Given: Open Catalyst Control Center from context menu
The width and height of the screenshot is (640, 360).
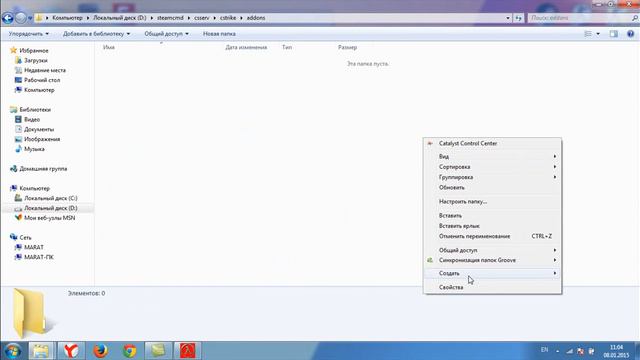Looking at the screenshot, I should pos(492,144).
